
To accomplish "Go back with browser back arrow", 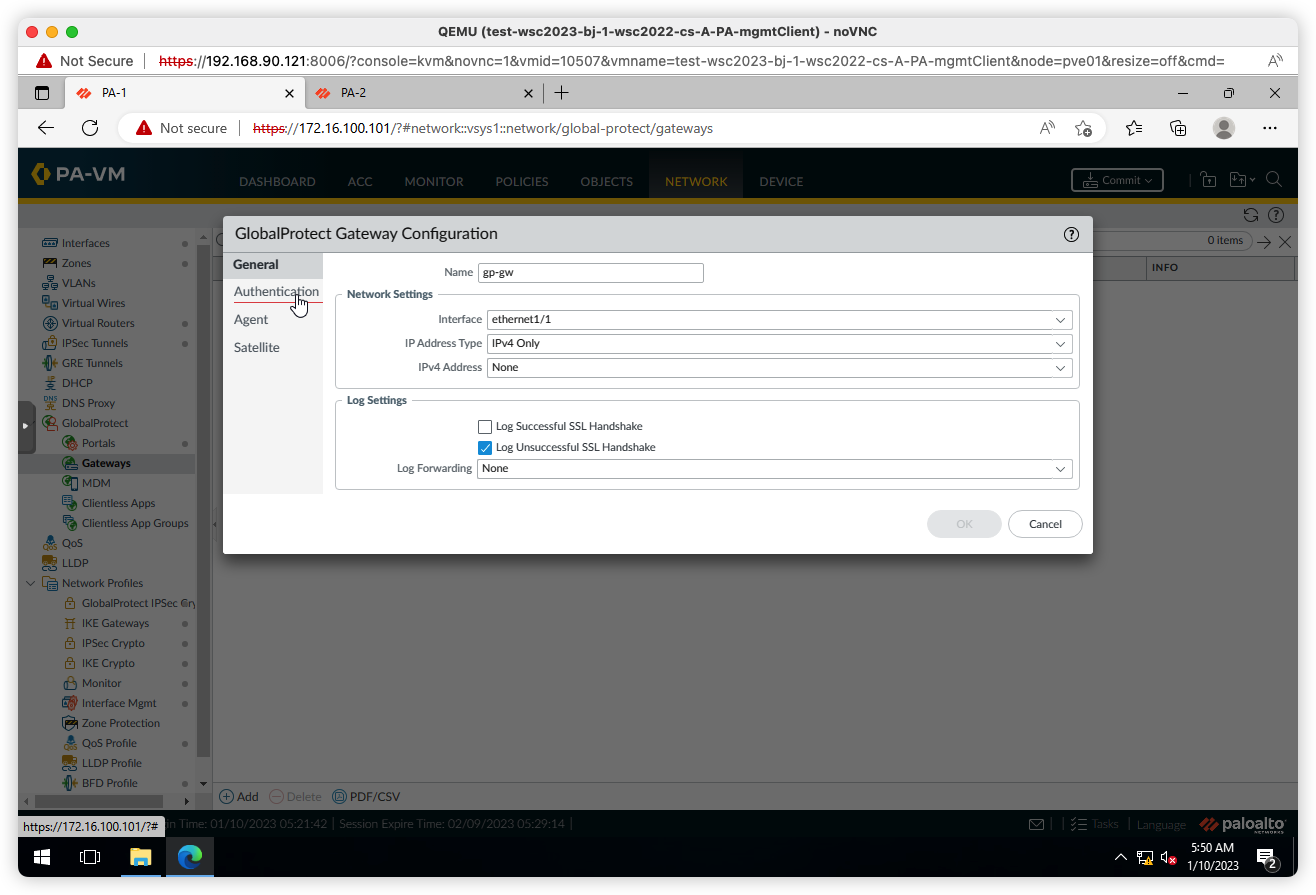I will 46,128.
